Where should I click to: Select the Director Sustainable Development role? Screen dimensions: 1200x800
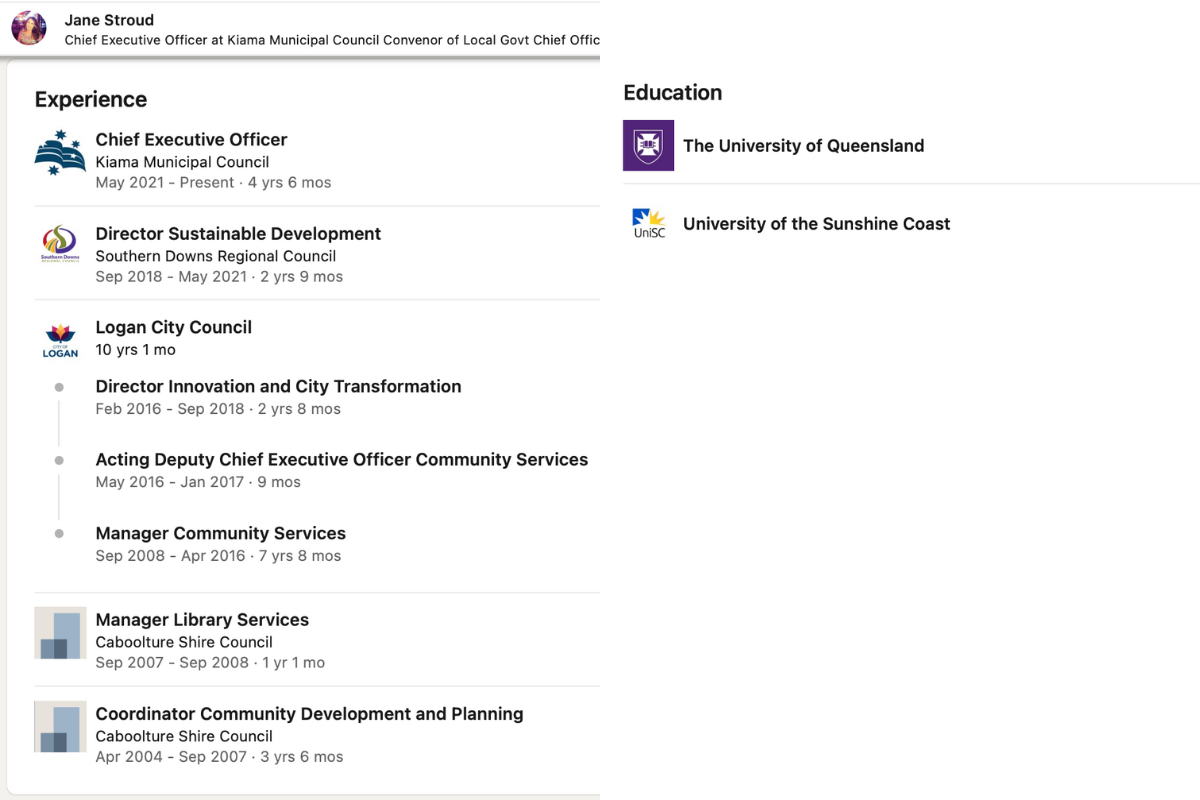[x=238, y=233]
